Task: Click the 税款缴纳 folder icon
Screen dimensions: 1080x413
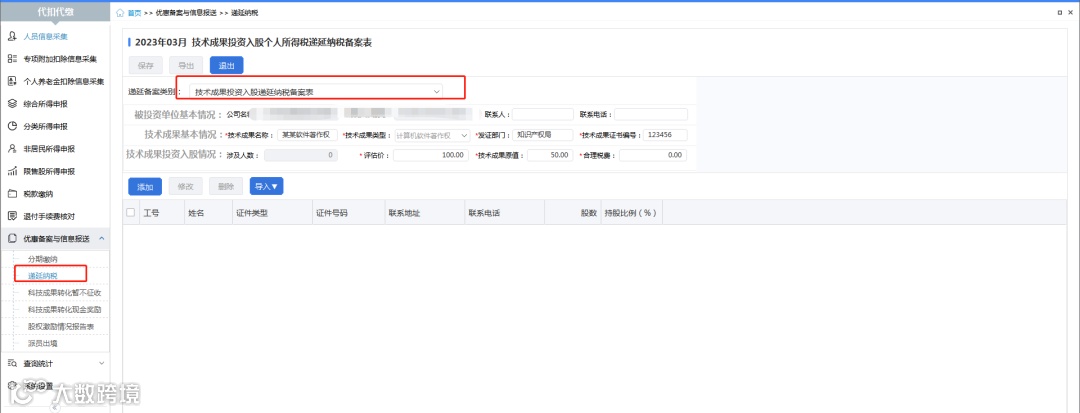Action: (x=12, y=193)
